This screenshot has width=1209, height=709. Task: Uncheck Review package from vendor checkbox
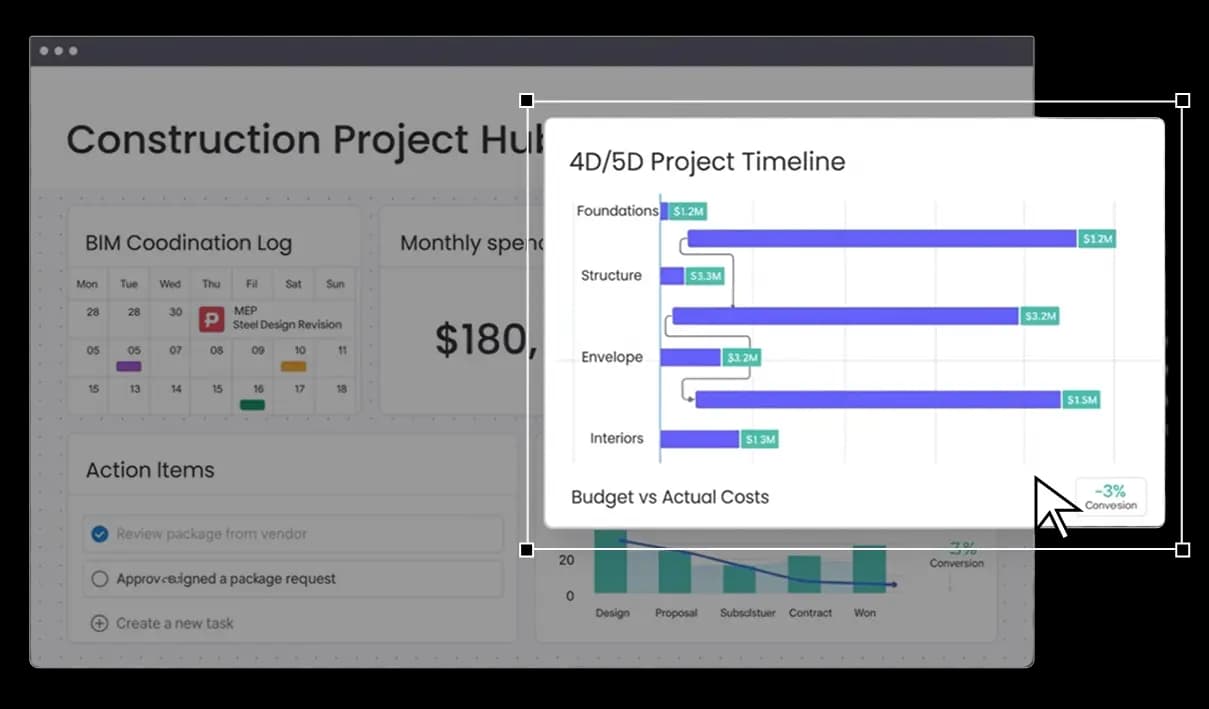[x=99, y=534]
